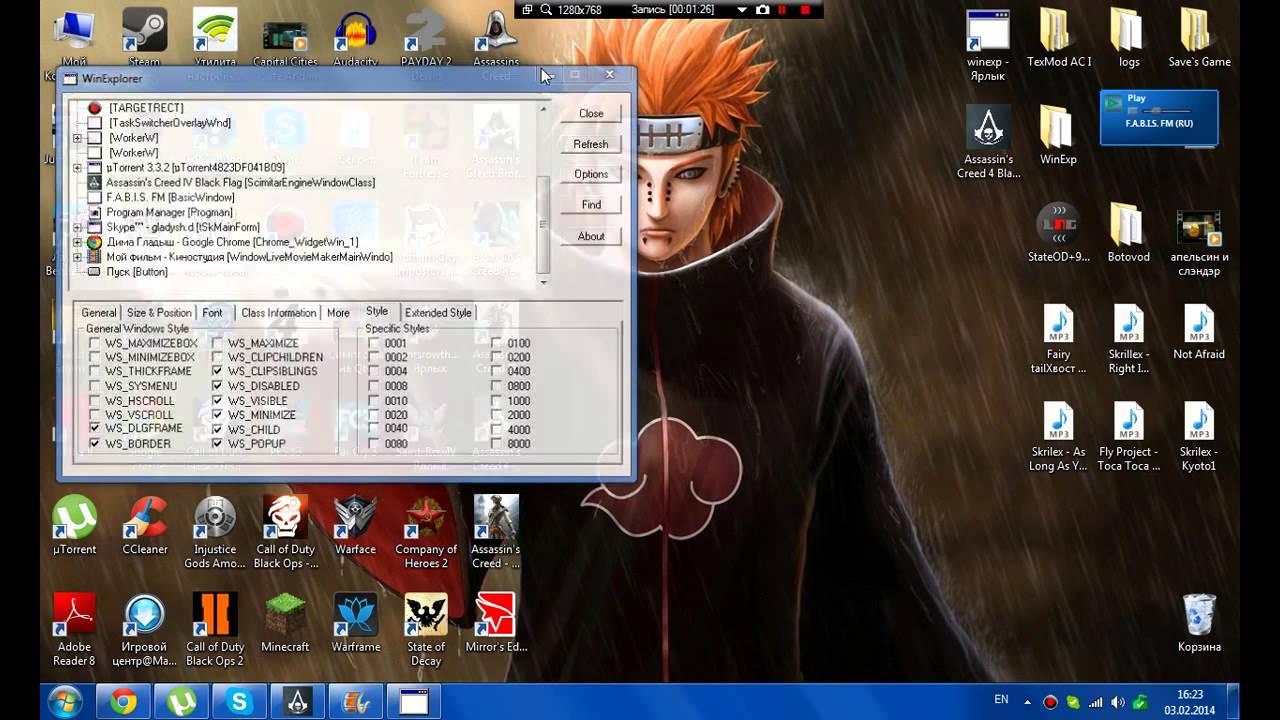Switch to the More tab
Viewport: 1280px width, 720px height.
pos(338,313)
